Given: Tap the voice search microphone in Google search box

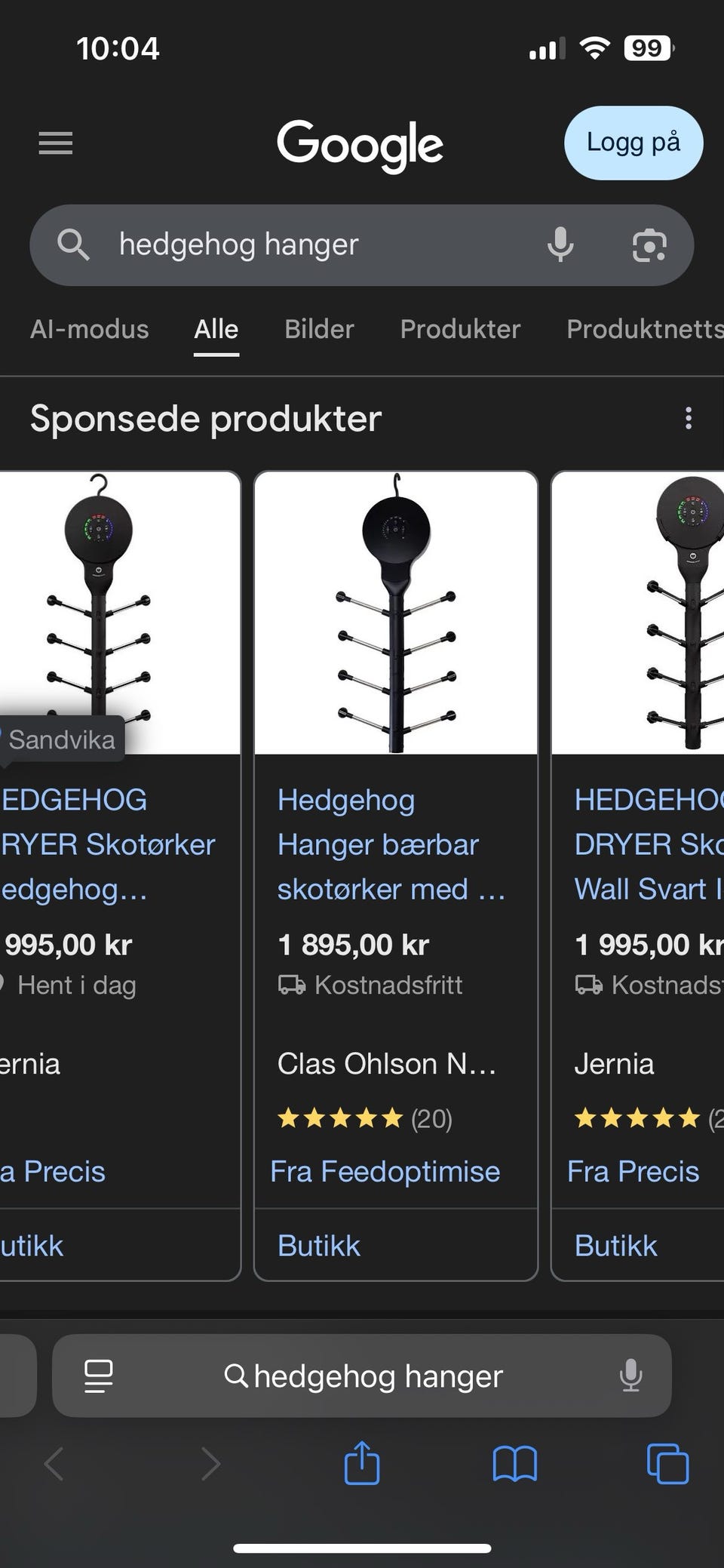Looking at the screenshot, I should coord(560,245).
